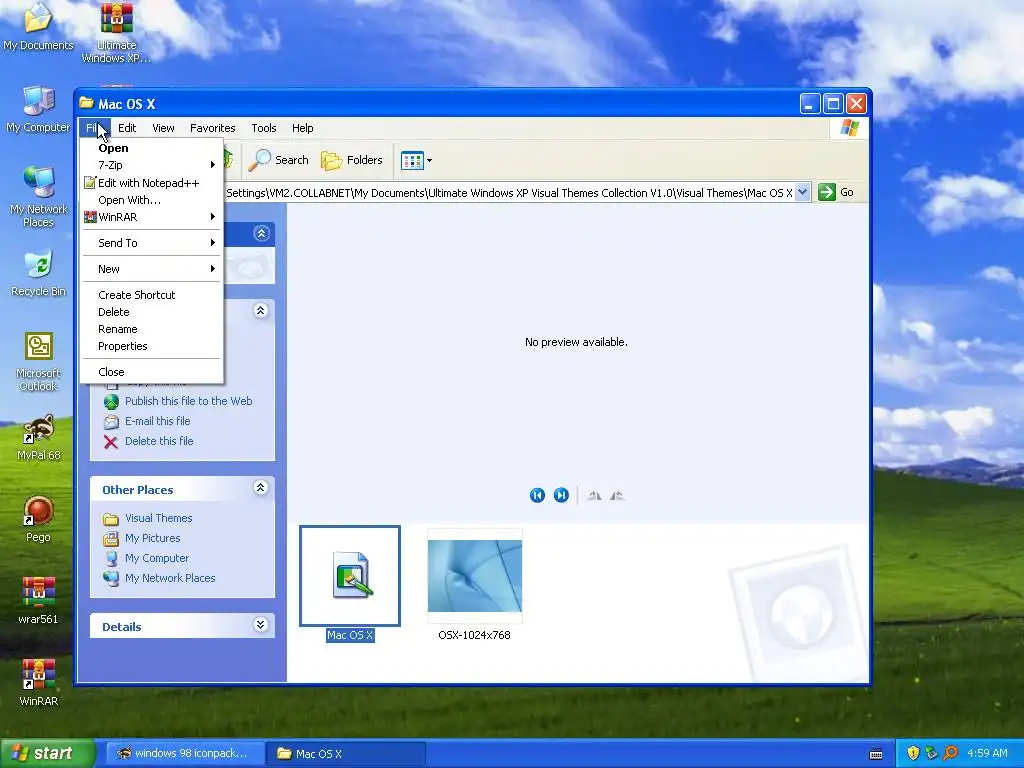Click the 4:59 AM clock
Viewport: 1024px width, 768px height.
pyautogui.click(x=987, y=754)
